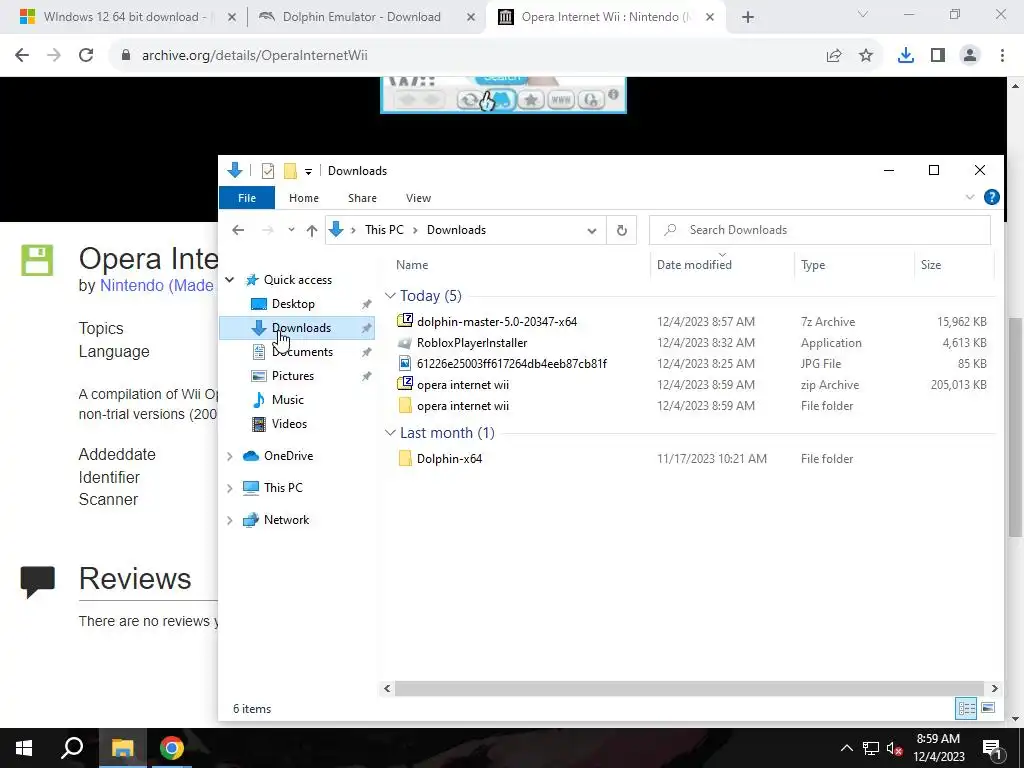This screenshot has height=768, width=1024.
Task: Switch to large thumbnails view icon
Action: tap(988, 708)
